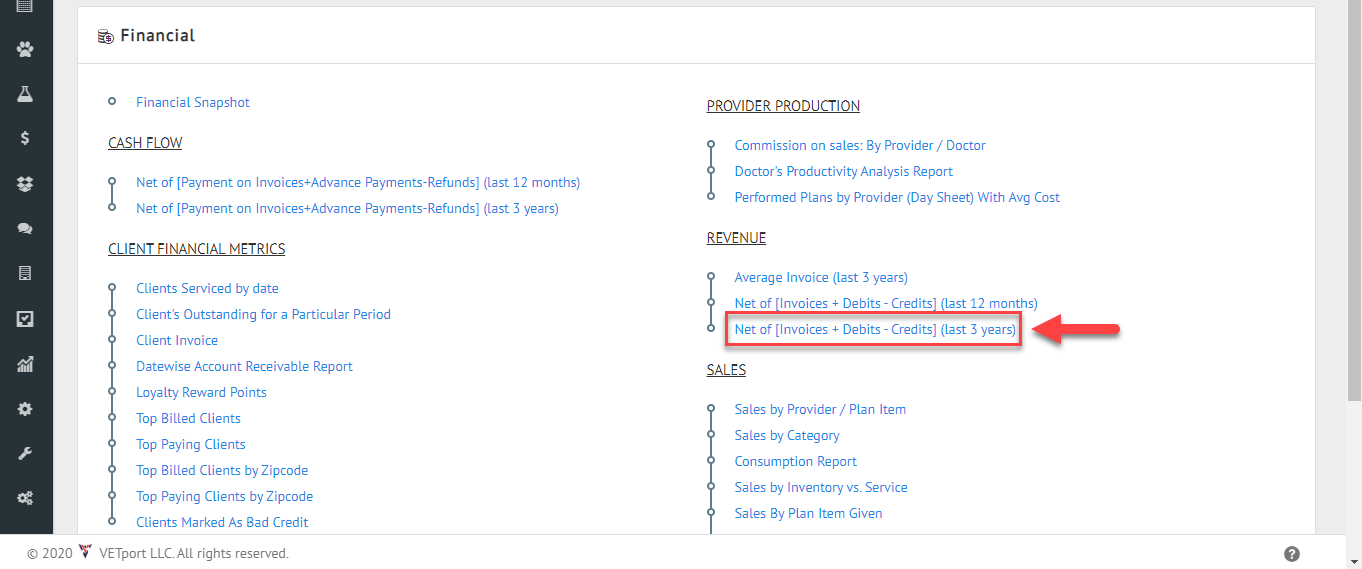
Task: Open the checkmark tasks icon in sidebar
Action: pyautogui.click(x=25, y=319)
